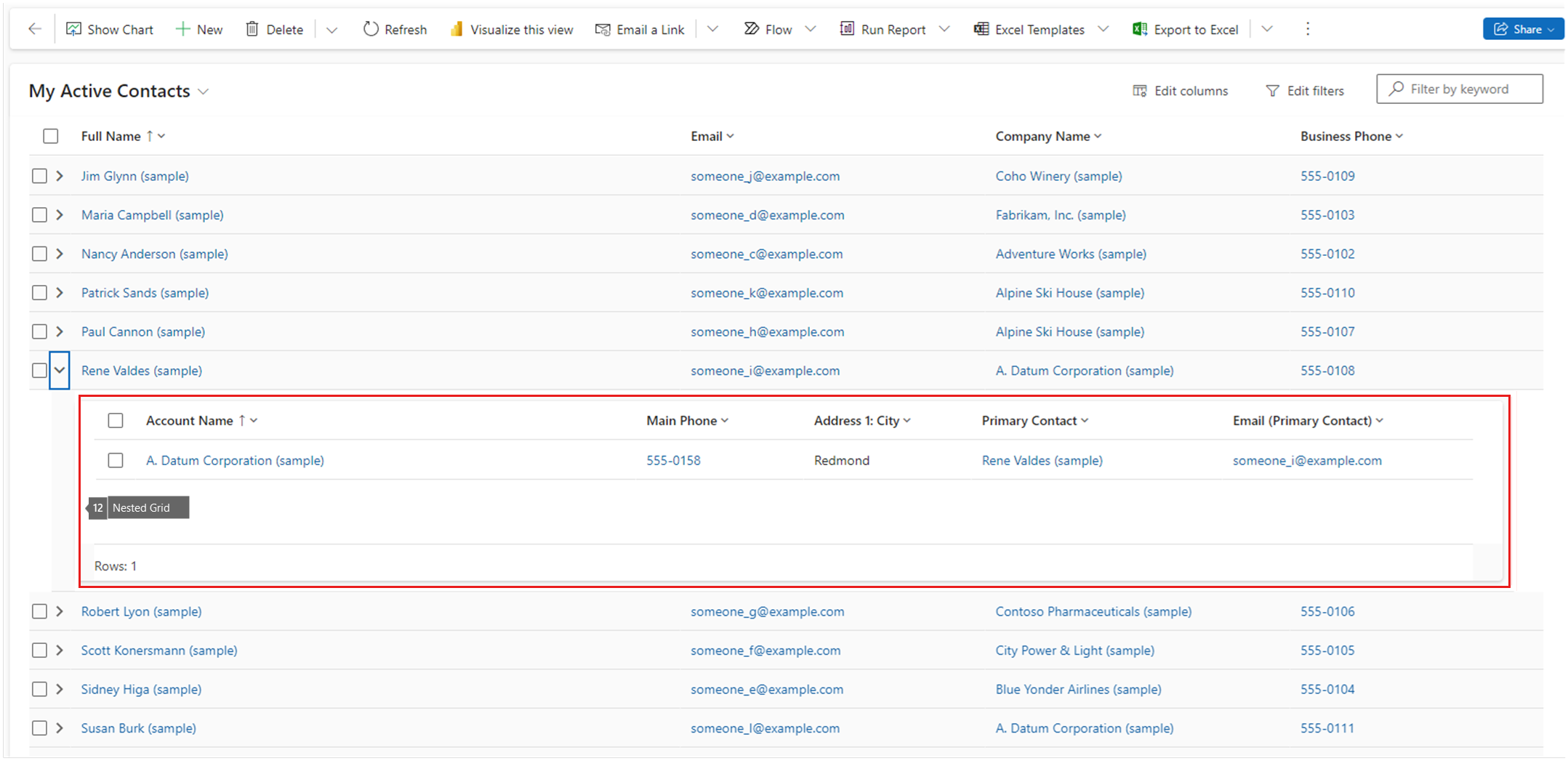Select A. Datum Corporation nested row checkbox
This screenshot has height=761, width=1568.
tap(116, 460)
